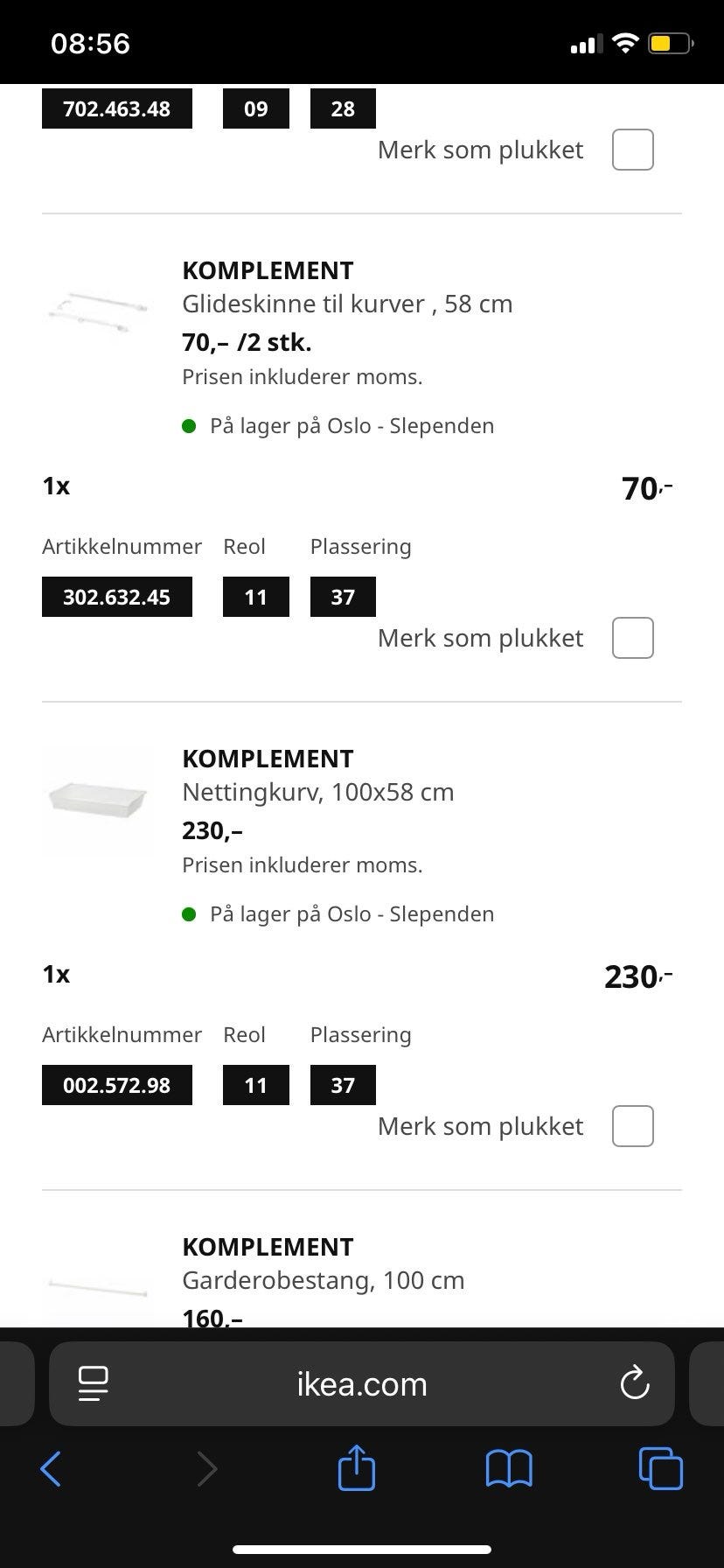Tap article number 002.572.98 badge
This screenshot has width=724, height=1568.
click(x=117, y=1085)
